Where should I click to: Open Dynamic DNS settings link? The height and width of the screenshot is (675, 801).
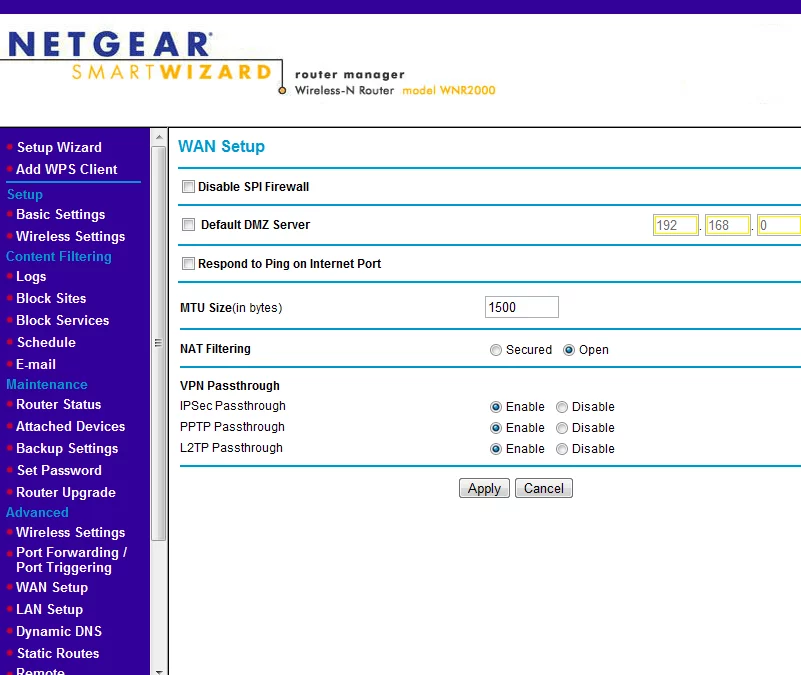pyautogui.click(x=59, y=631)
